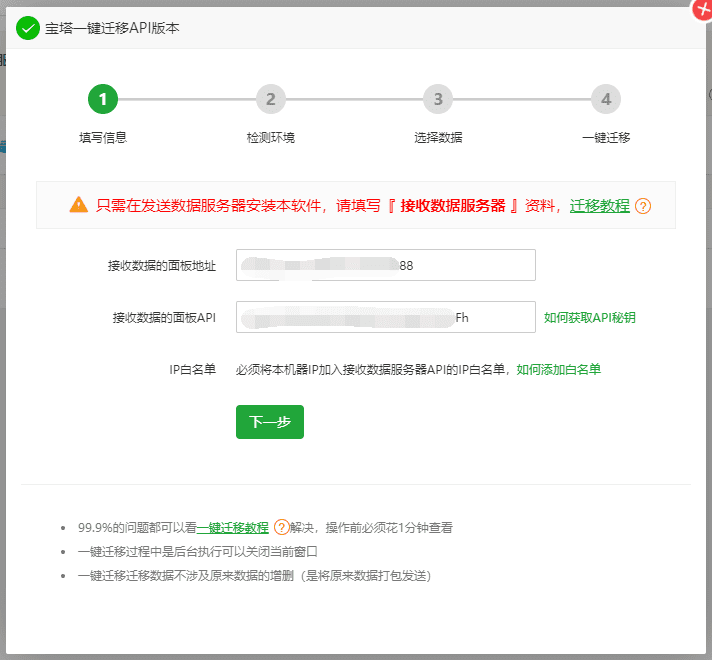The height and width of the screenshot is (660, 712).
Task: Select step 3 circle 选择数据
Action: coord(438,99)
